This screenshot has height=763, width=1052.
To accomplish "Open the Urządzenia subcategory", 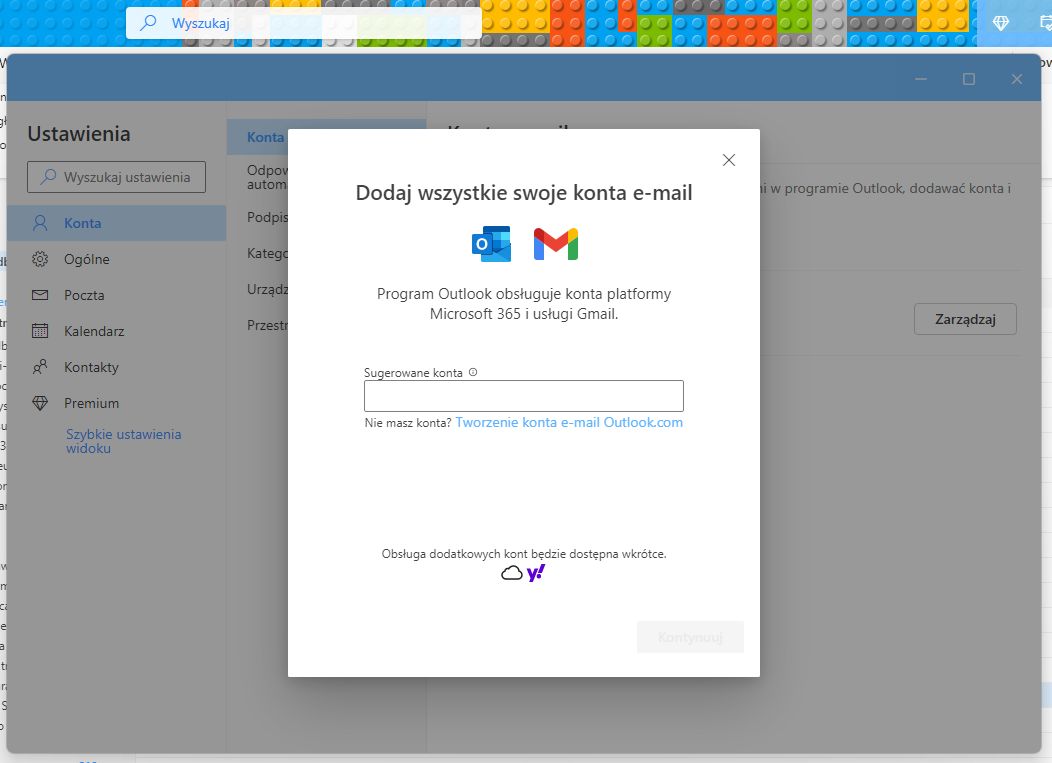I will coord(267,289).
